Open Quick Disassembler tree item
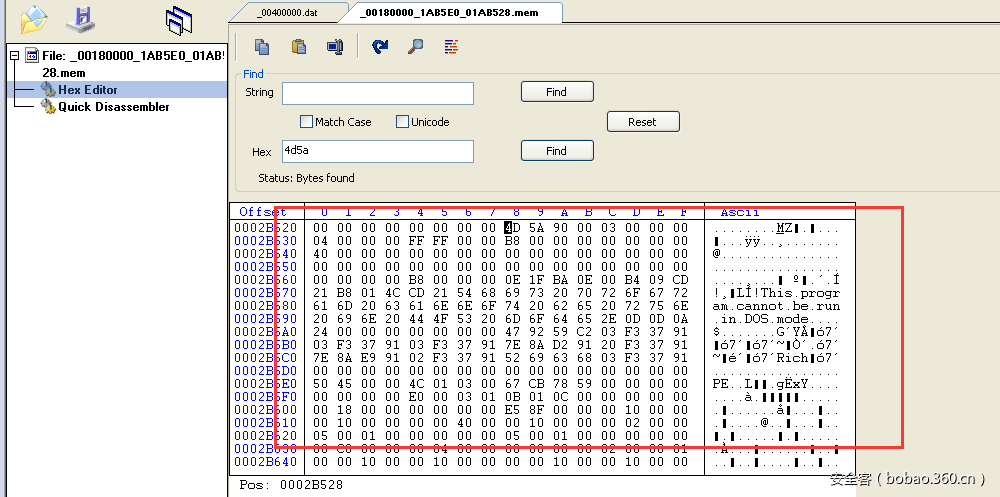 click(113, 107)
